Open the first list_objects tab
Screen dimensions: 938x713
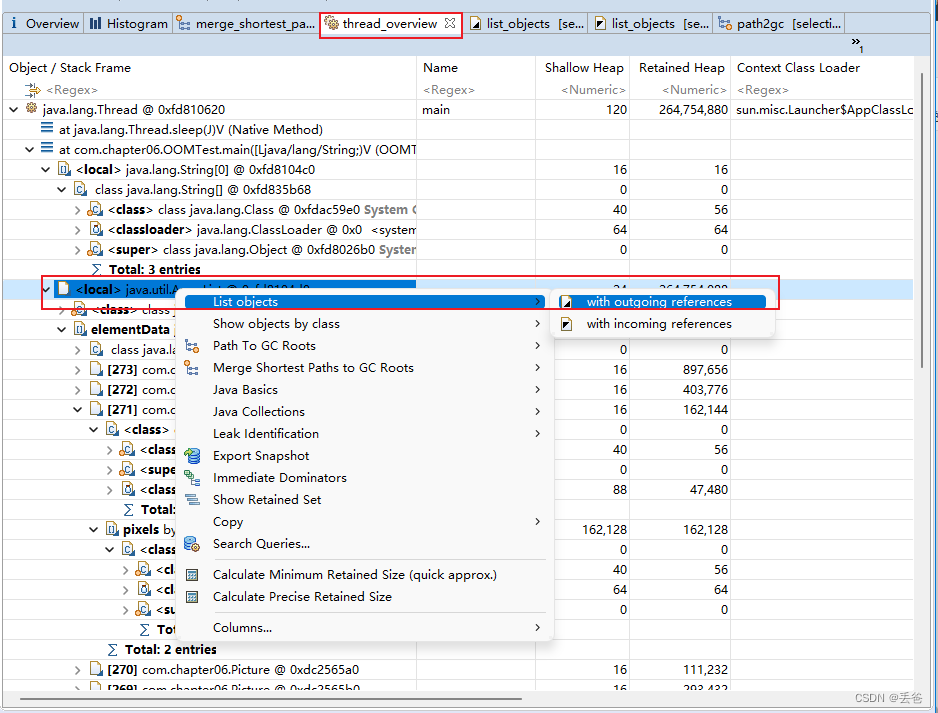[526, 24]
